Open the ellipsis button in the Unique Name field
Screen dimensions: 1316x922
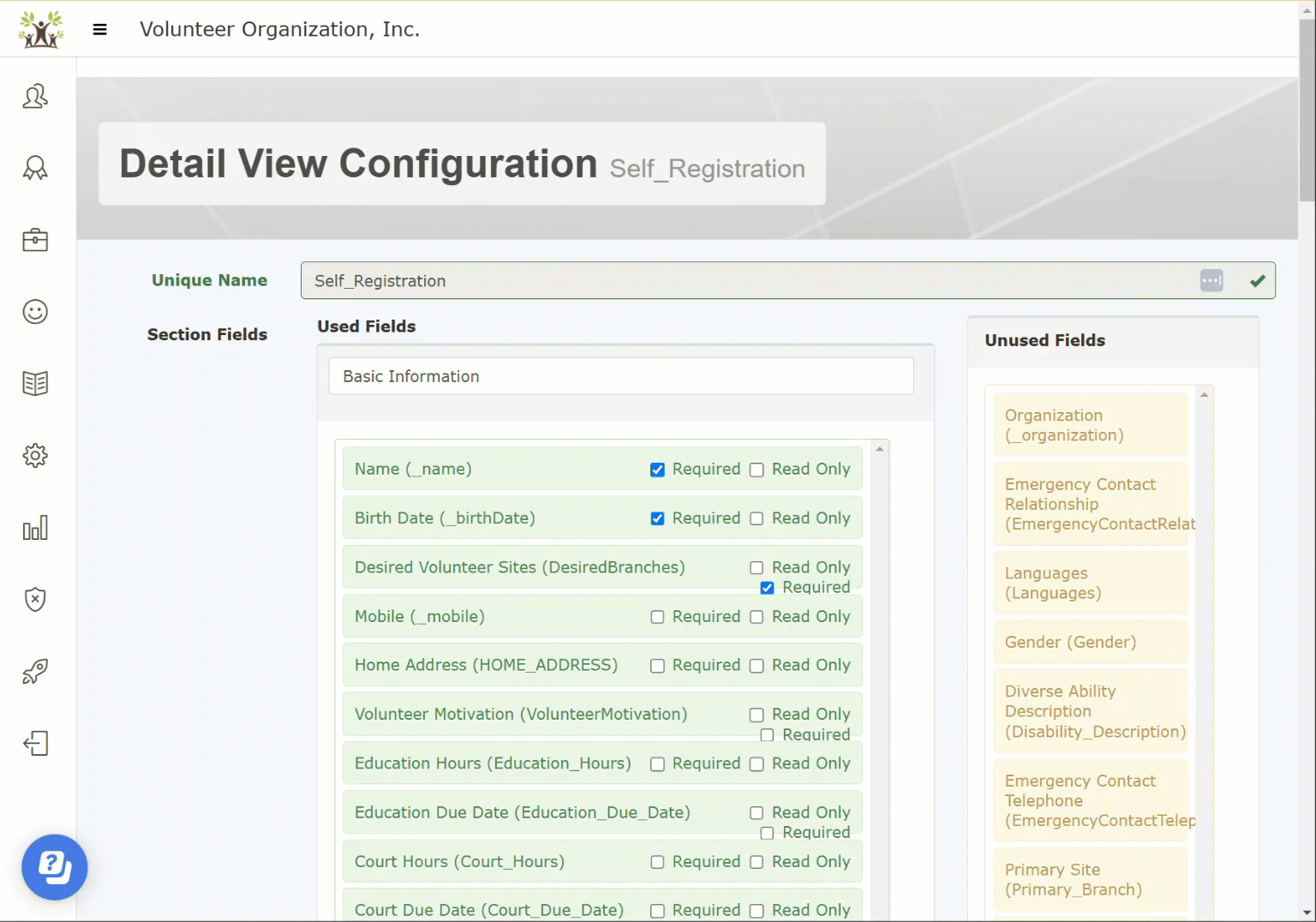coord(1211,280)
